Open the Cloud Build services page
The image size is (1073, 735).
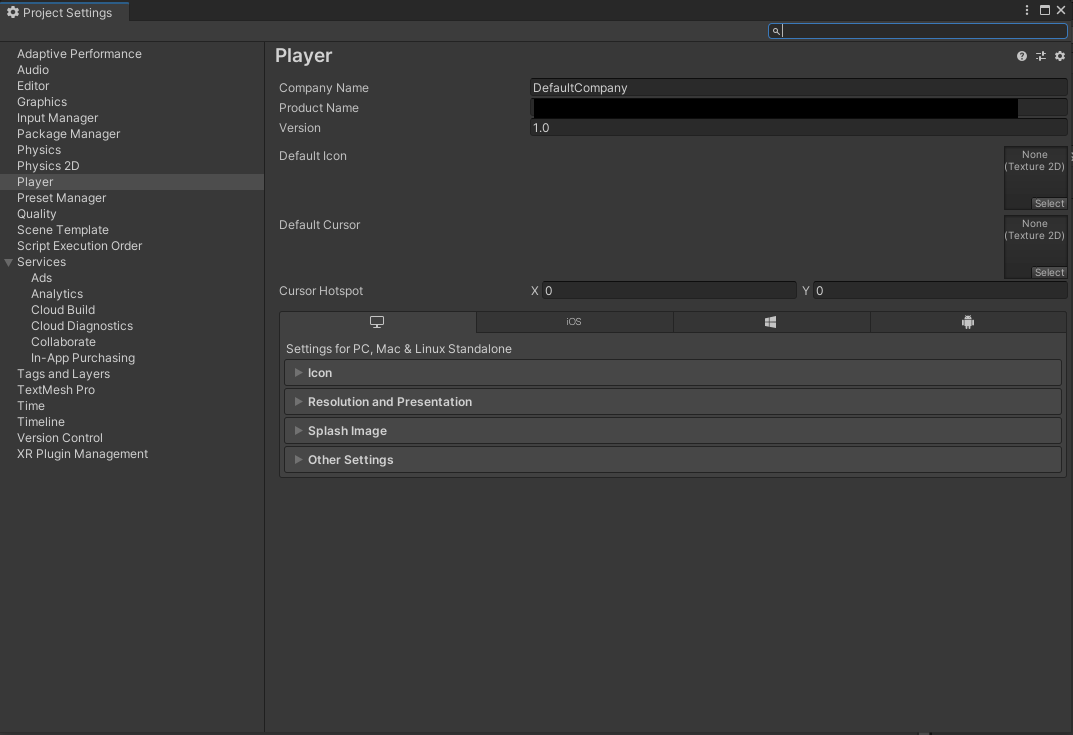coord(62,309)
